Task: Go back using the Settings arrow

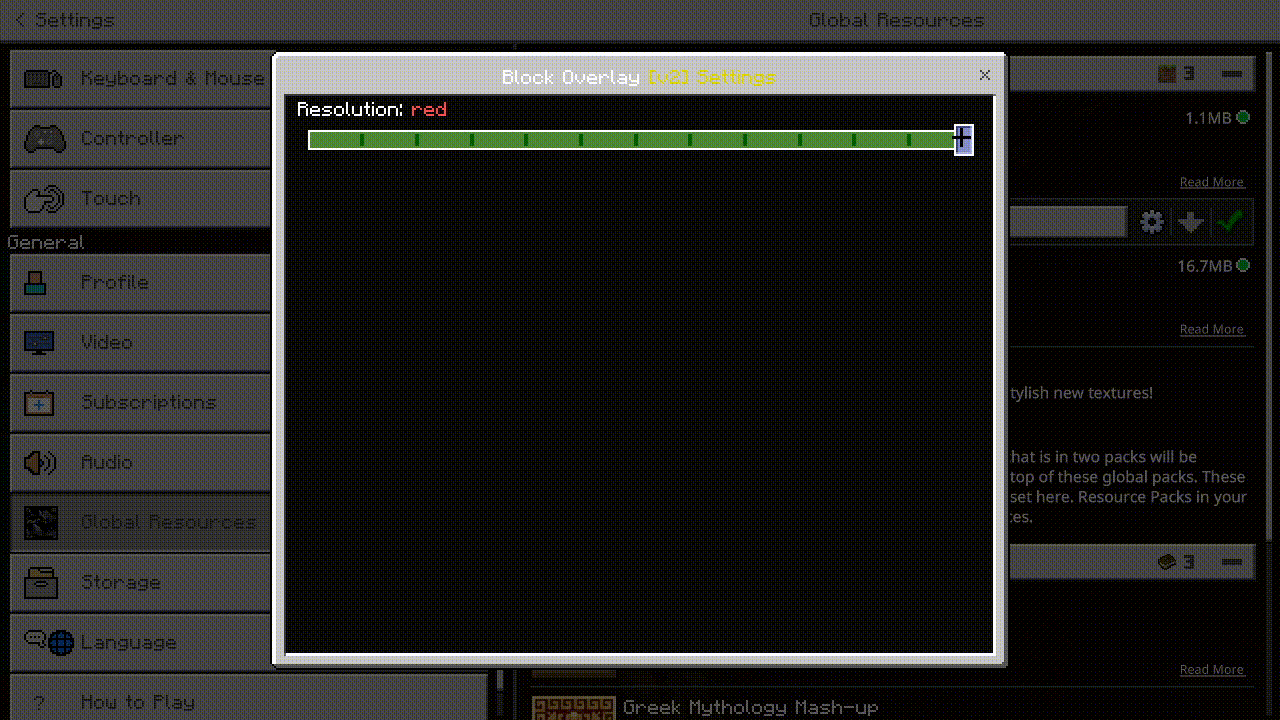Action: pos(21,20)
